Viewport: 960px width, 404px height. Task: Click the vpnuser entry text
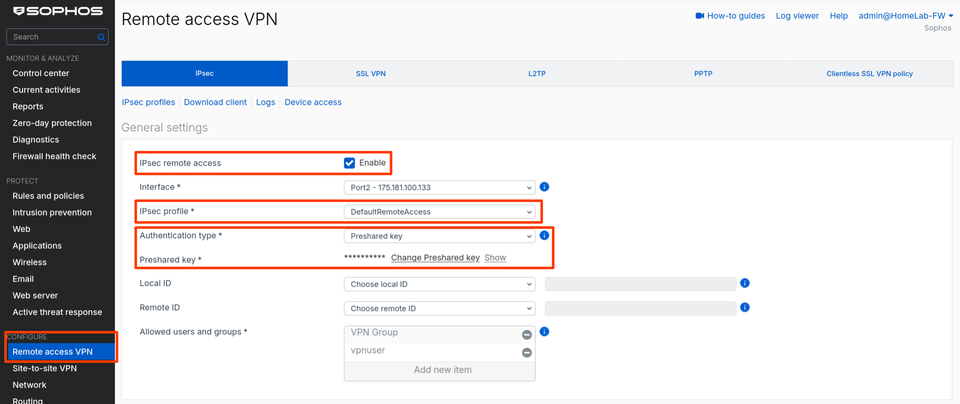point(368,350)
